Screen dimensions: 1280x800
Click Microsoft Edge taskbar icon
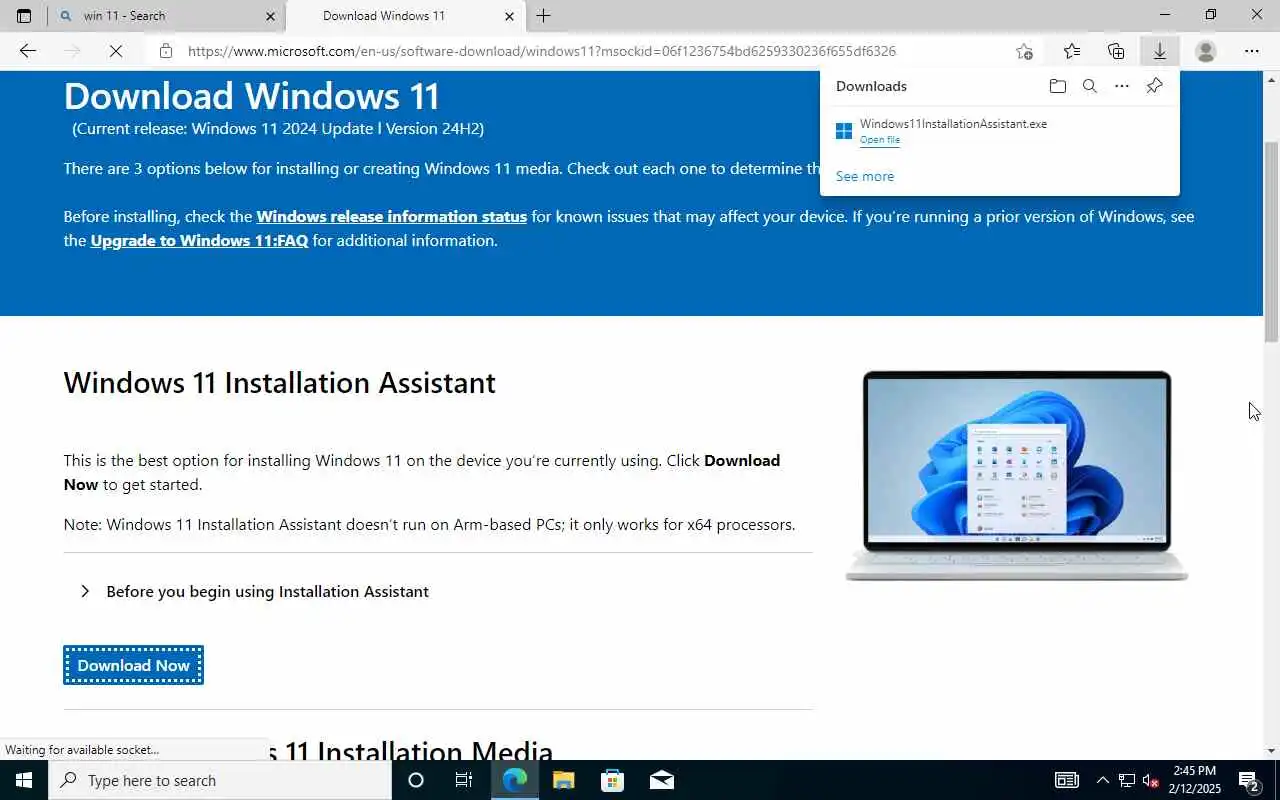coord(515,780)
